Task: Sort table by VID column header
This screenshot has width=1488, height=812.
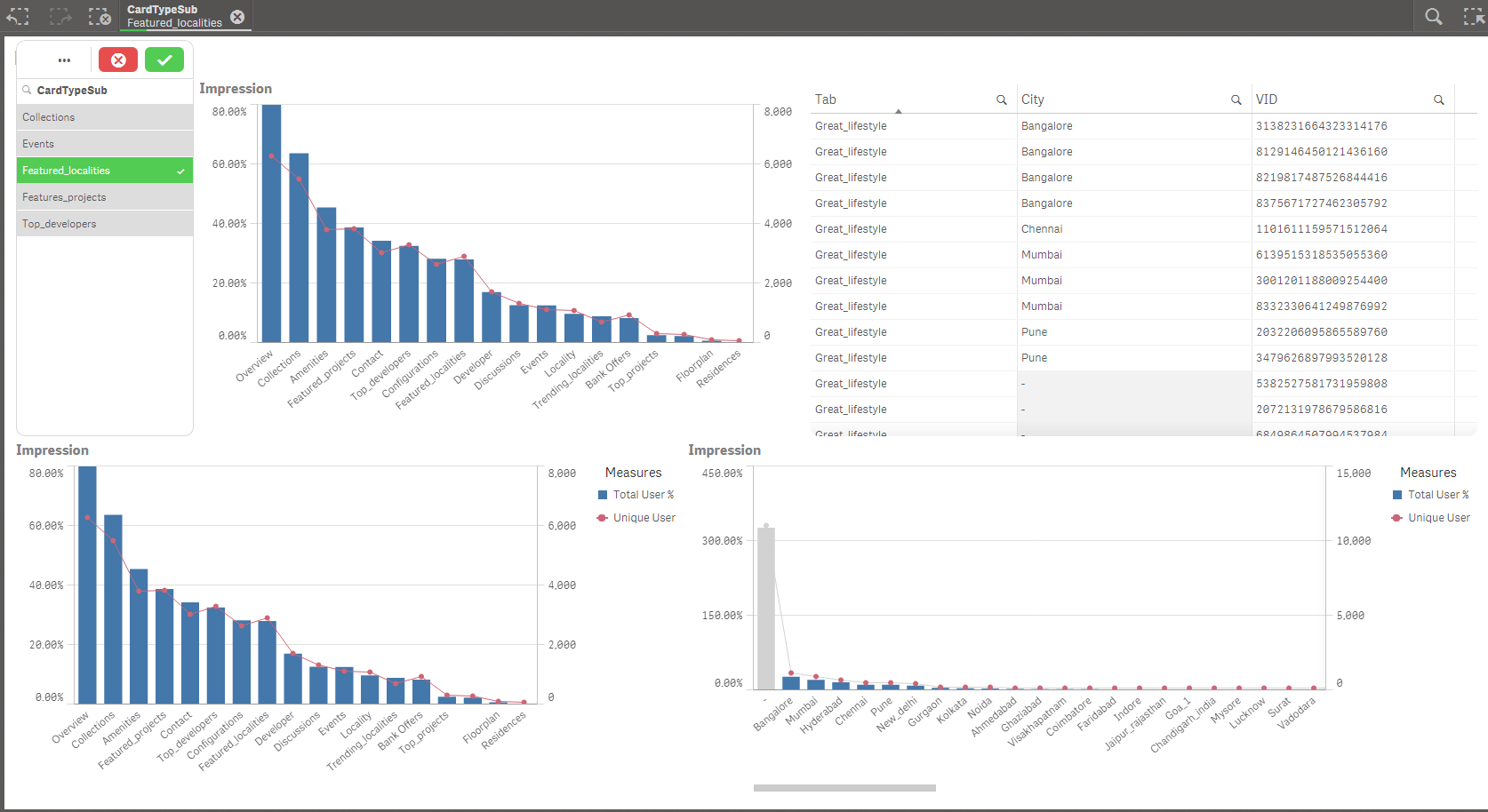Action: (1267, 100)
